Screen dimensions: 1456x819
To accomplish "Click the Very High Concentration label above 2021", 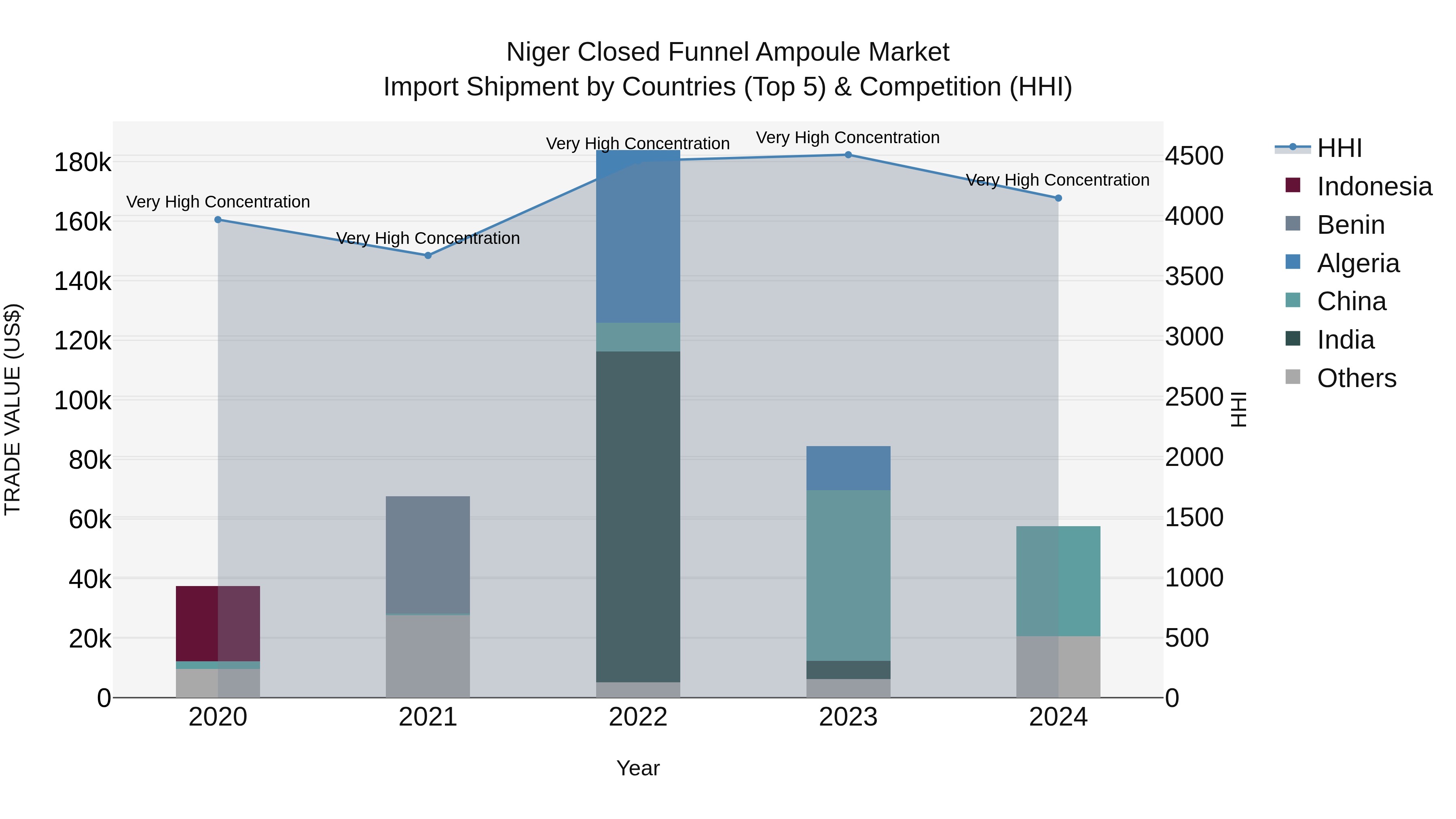I will point(428,238).
